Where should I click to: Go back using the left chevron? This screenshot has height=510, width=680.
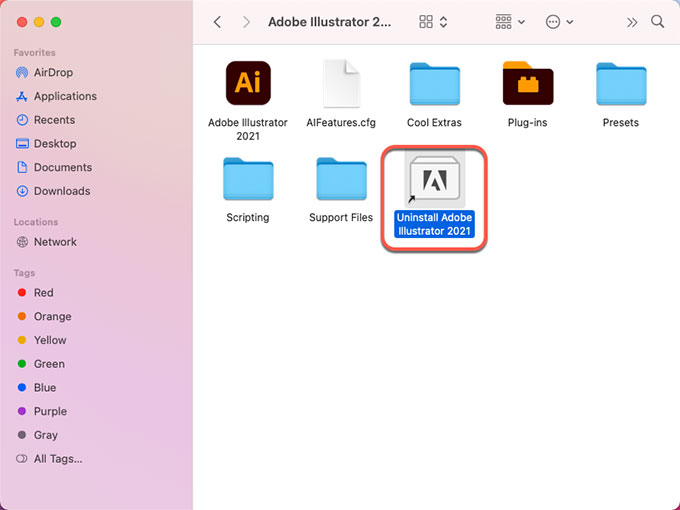click(217, 22)
